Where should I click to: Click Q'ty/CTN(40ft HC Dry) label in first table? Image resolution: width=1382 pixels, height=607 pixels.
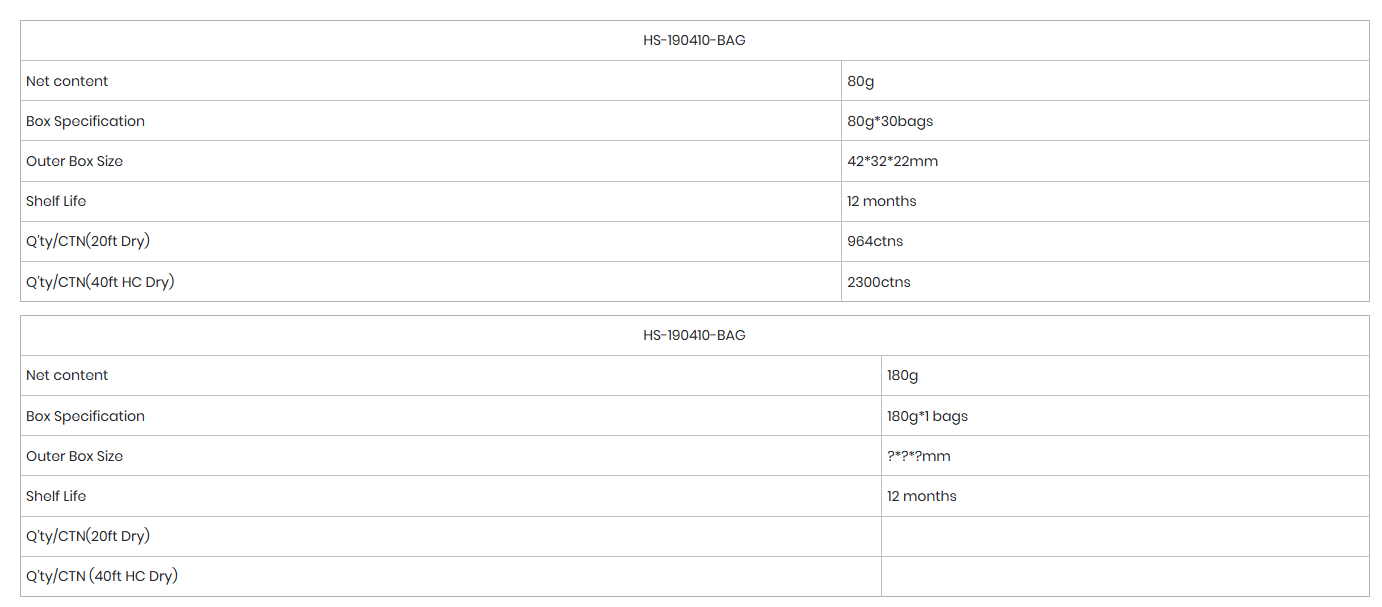[x=100, y=282]
